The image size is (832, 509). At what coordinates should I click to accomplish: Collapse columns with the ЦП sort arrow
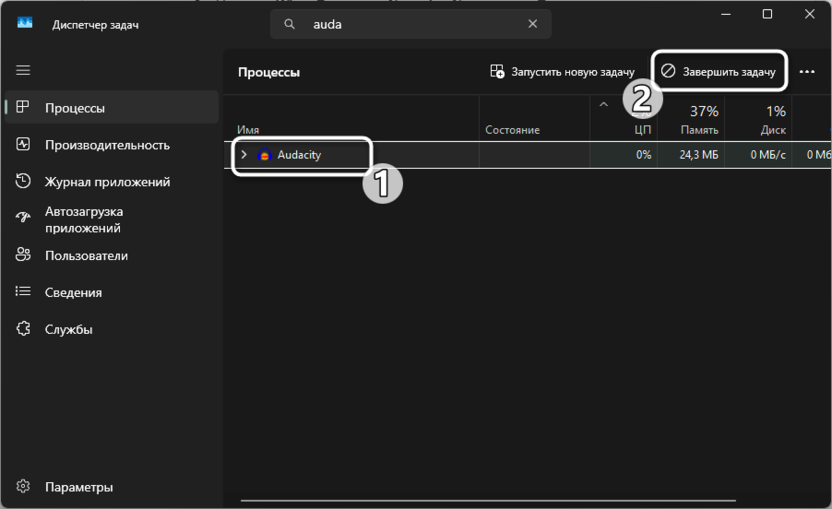pyautogui.click(x=603, y=104)
